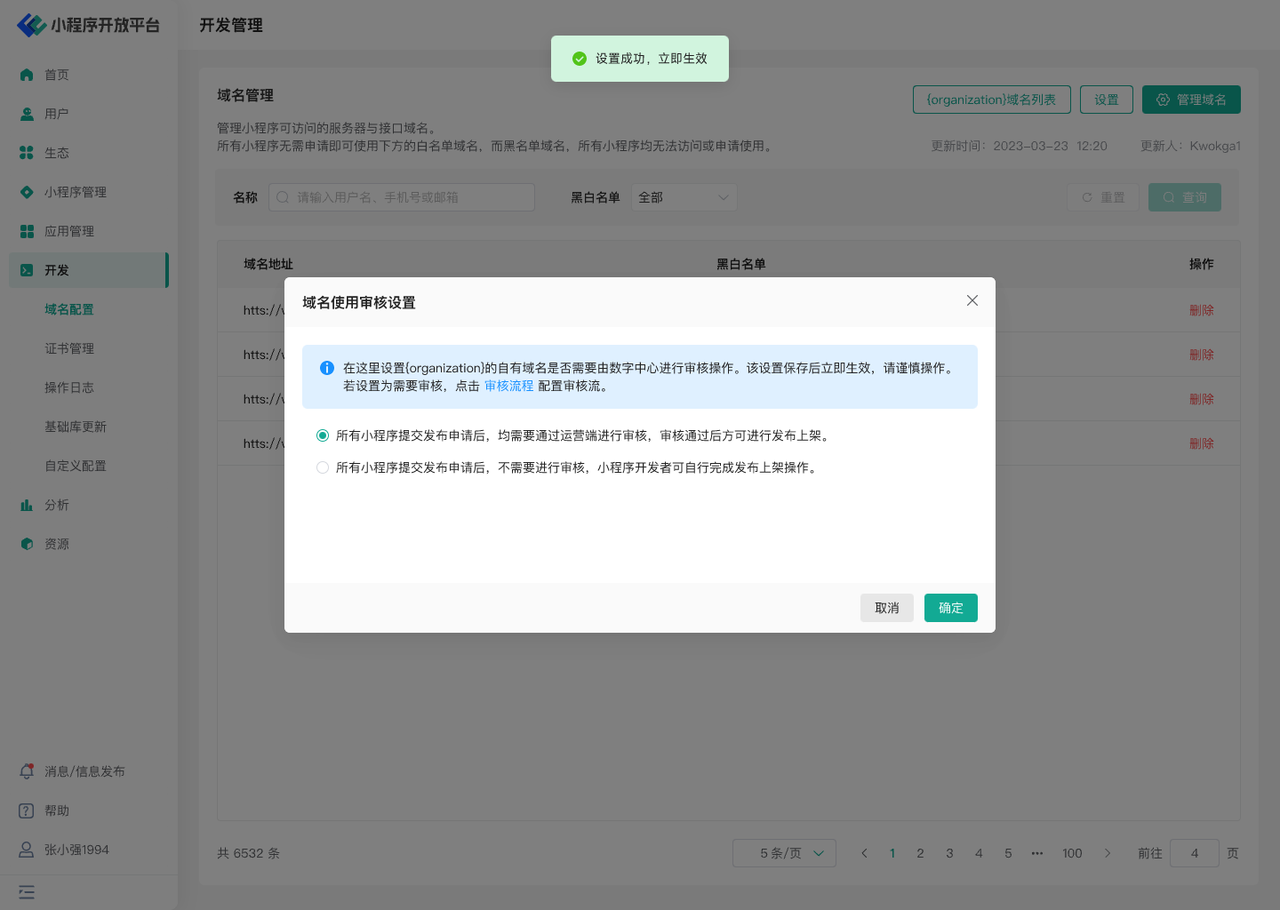Click the 确定 confirm button

click(x=950, y=608)
